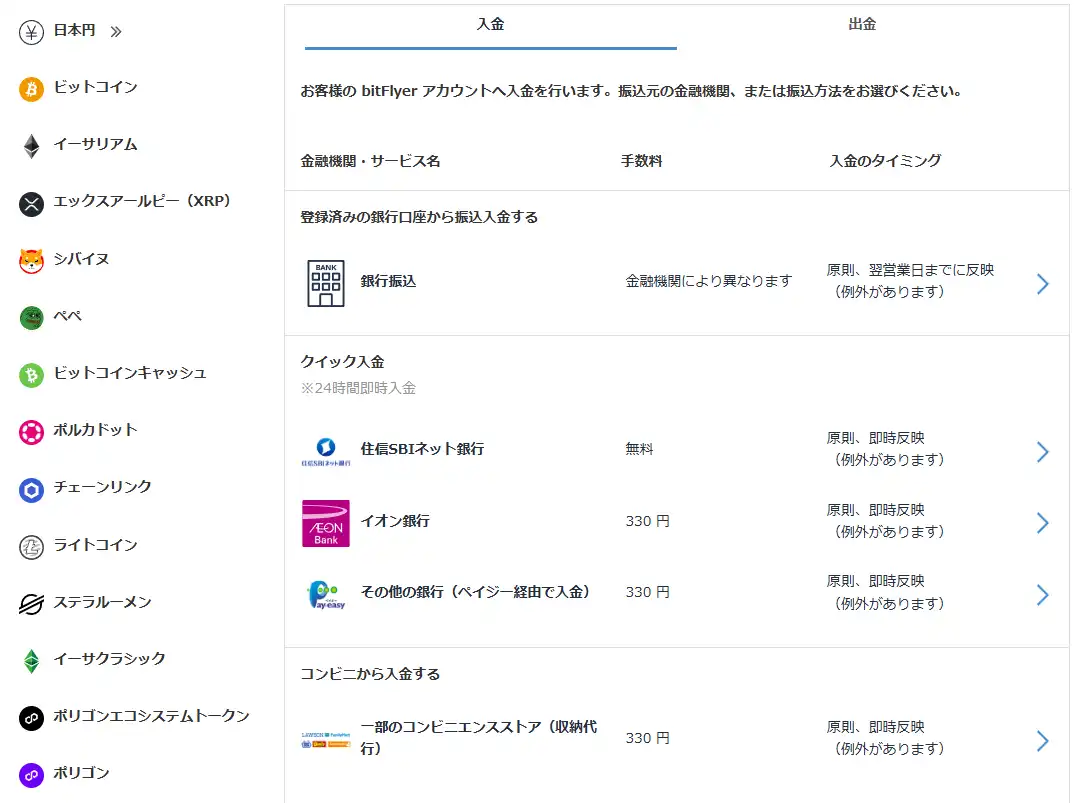Select the ライトコイン icon

pos(30,545)
